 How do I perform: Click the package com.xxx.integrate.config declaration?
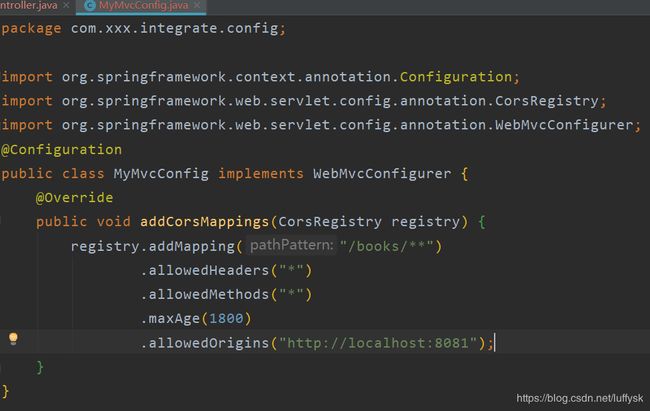(143, 29)
